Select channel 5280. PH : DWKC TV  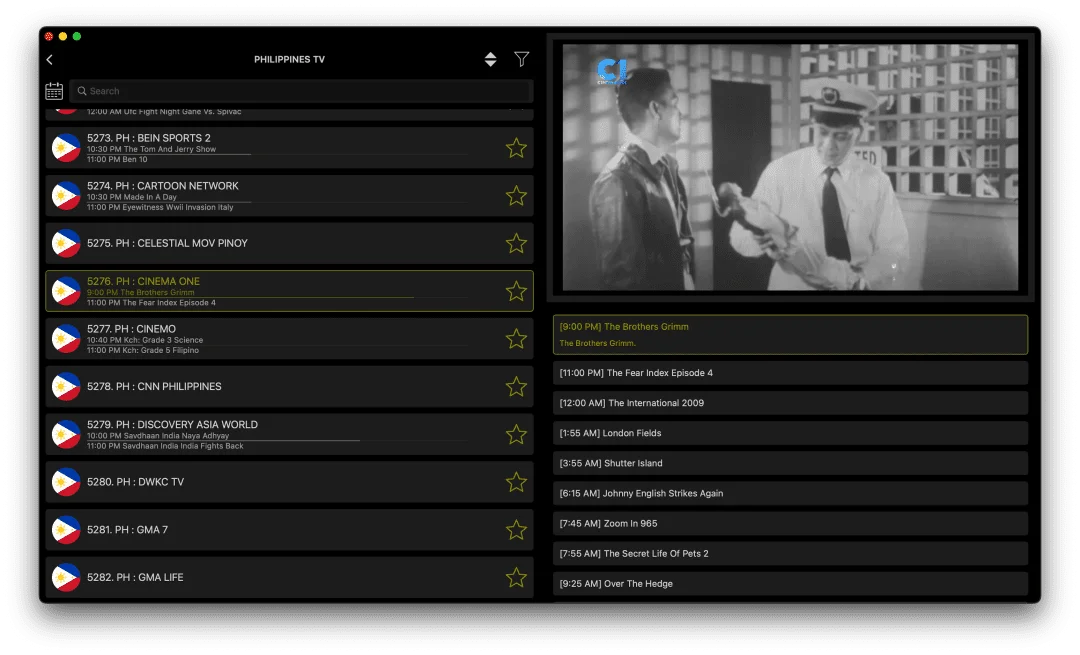pyautogui.click(x=289, y=482)
